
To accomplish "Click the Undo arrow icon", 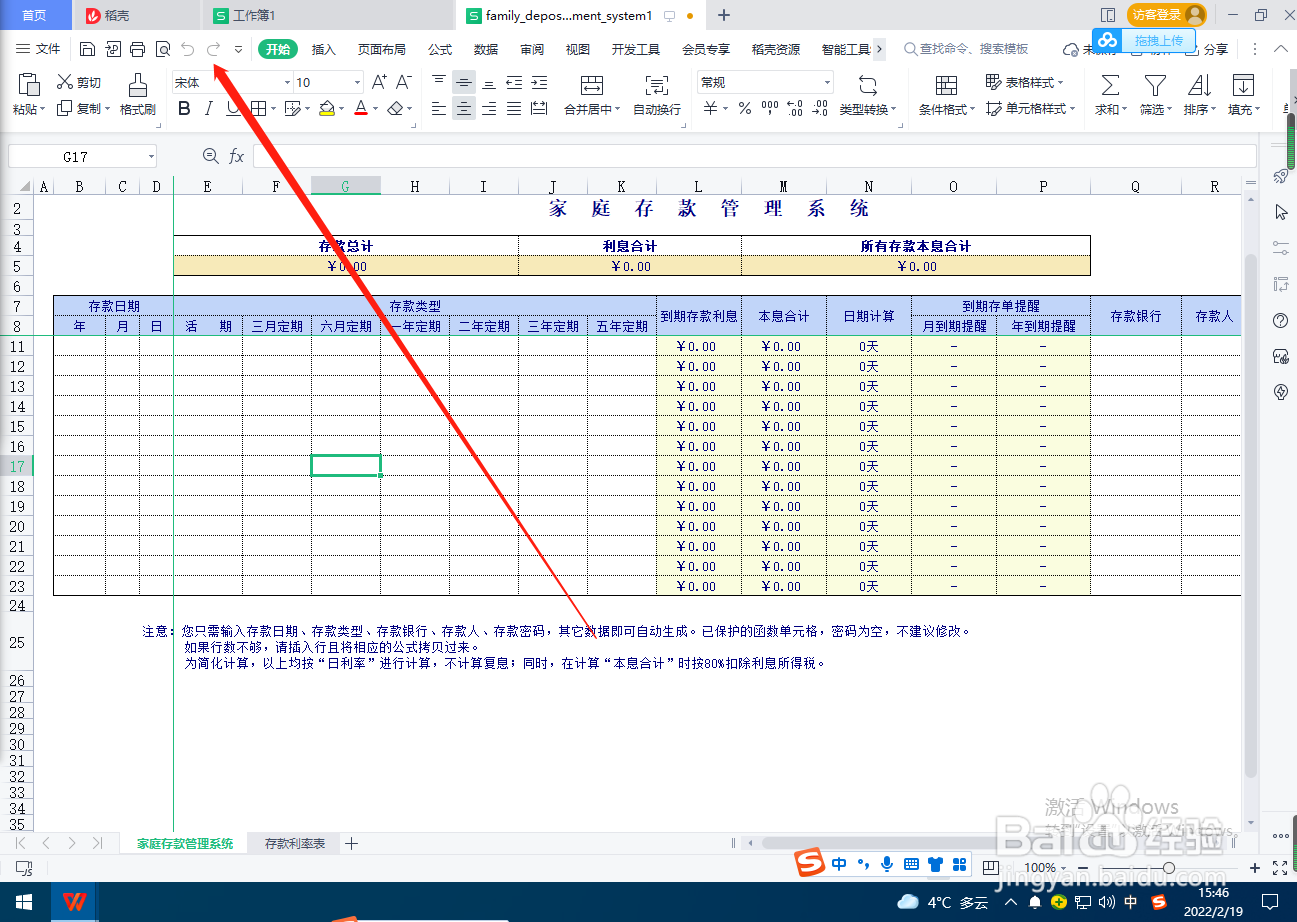I will pos(188,49).
